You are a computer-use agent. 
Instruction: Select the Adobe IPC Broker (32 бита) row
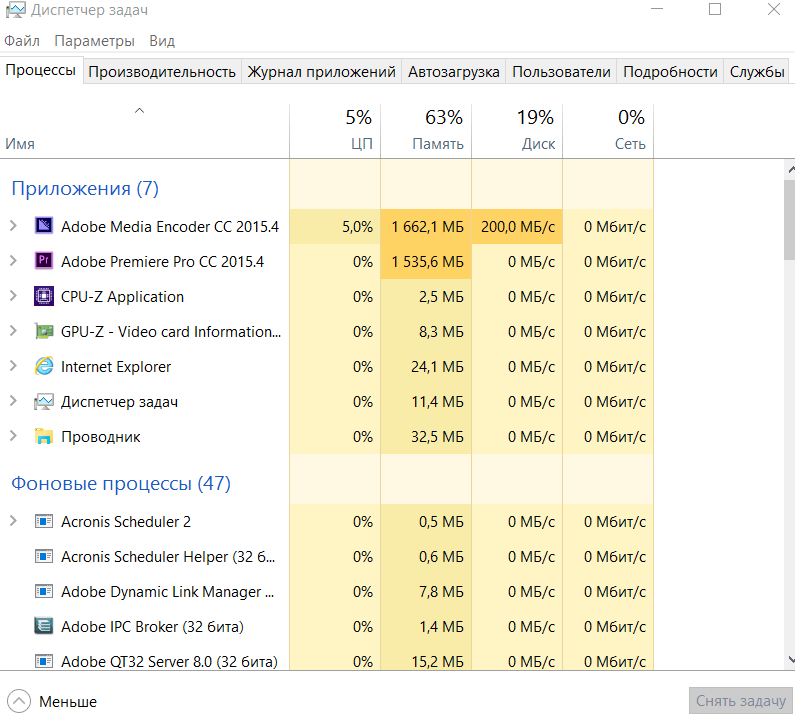click(327, 627)
